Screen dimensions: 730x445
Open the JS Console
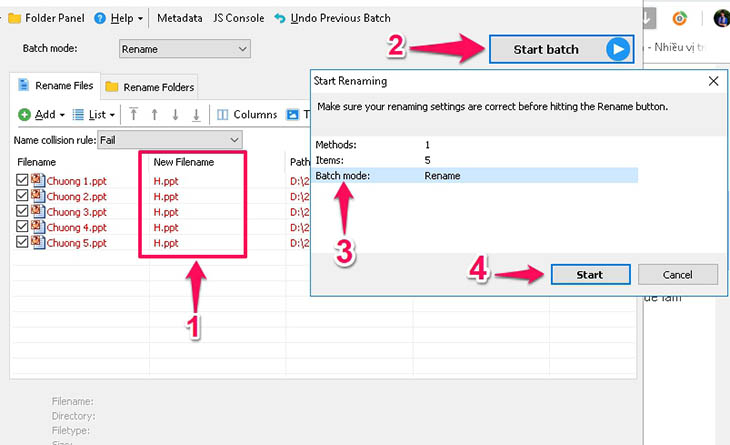pos(238,18)
